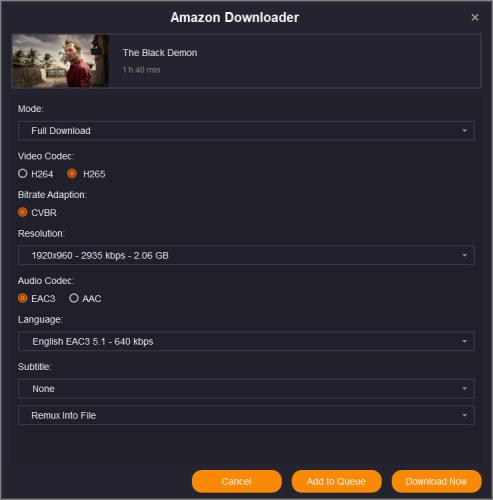This screenshot has height=500, width=493.
Task: Click The Black Demon title text
Action: tap(160, 53)
